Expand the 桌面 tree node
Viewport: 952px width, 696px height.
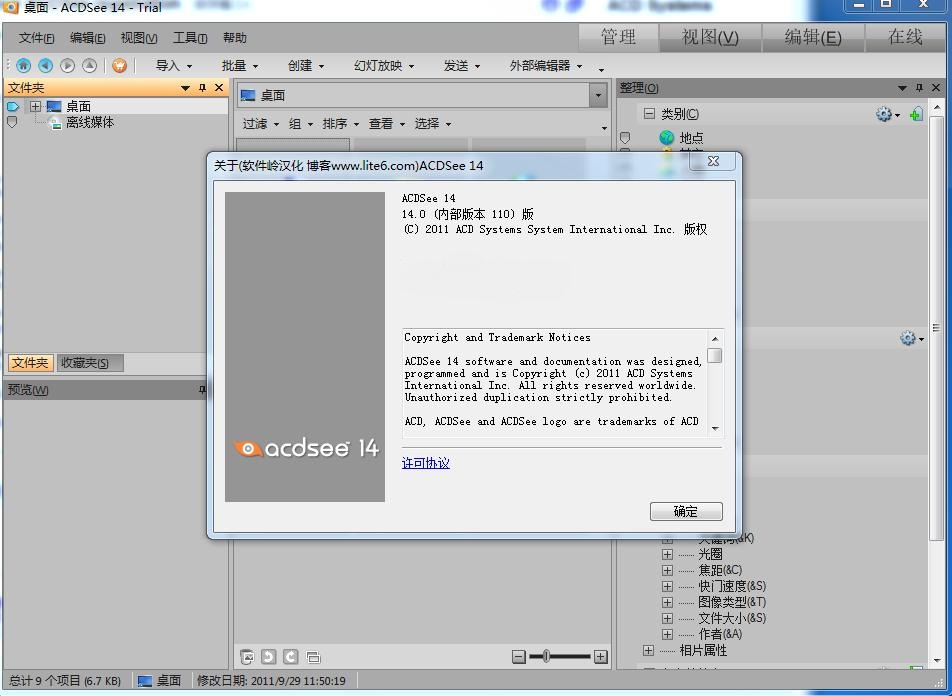click(36, 106)
